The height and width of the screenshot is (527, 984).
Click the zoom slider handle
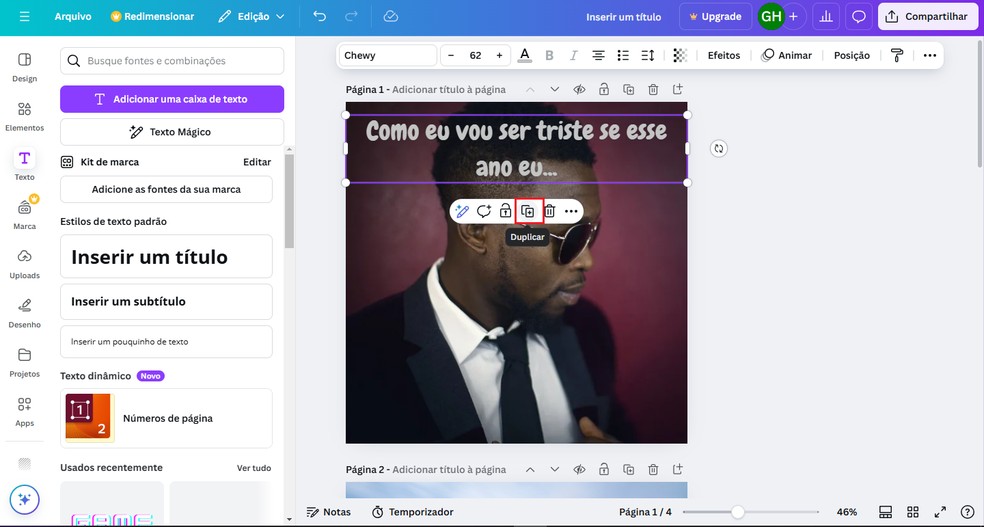click(x=738, y=512)
